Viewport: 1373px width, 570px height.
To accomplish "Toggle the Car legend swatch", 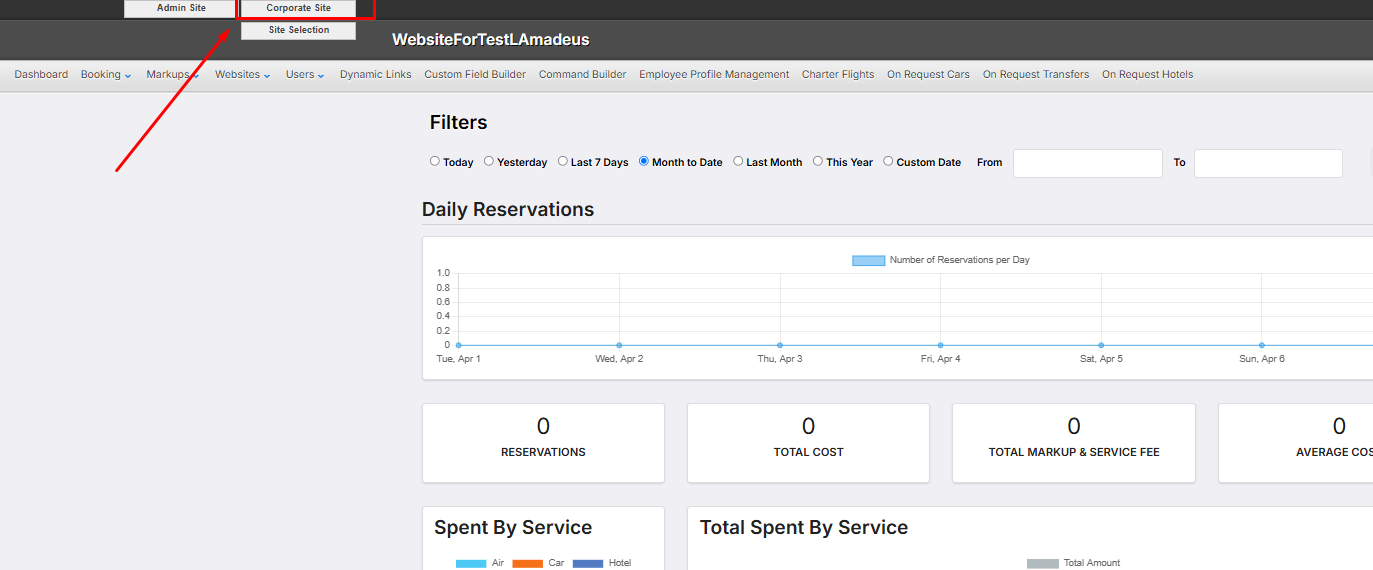I will click(528, 563).
